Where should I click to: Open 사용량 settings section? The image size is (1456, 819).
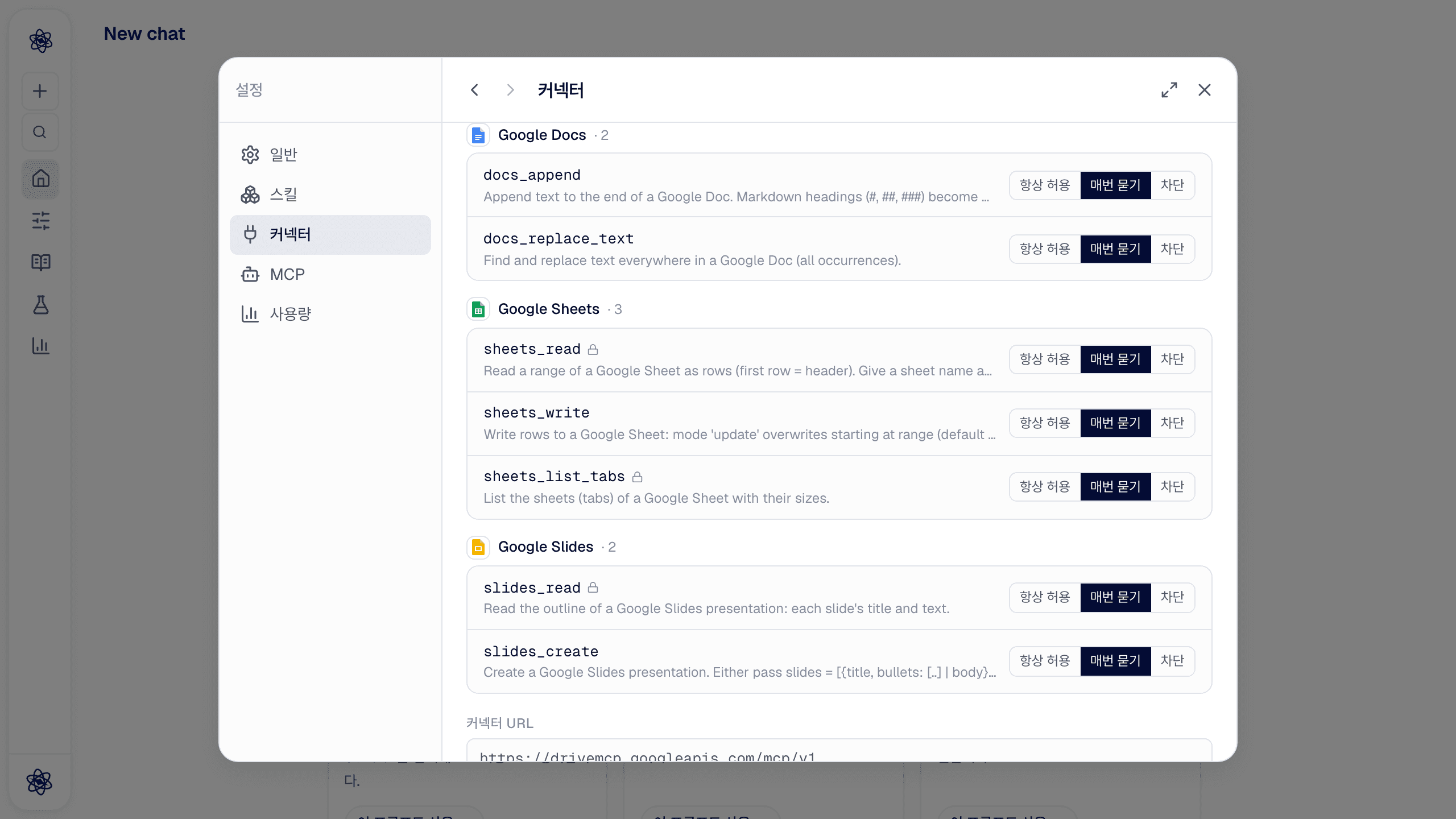[x=330, y=314]
